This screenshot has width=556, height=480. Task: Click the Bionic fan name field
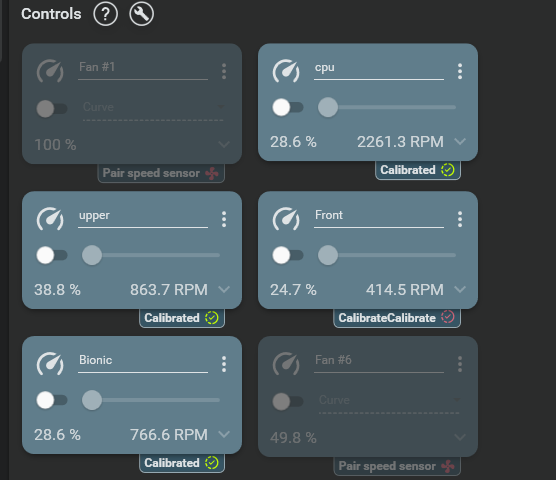(143, 362)
